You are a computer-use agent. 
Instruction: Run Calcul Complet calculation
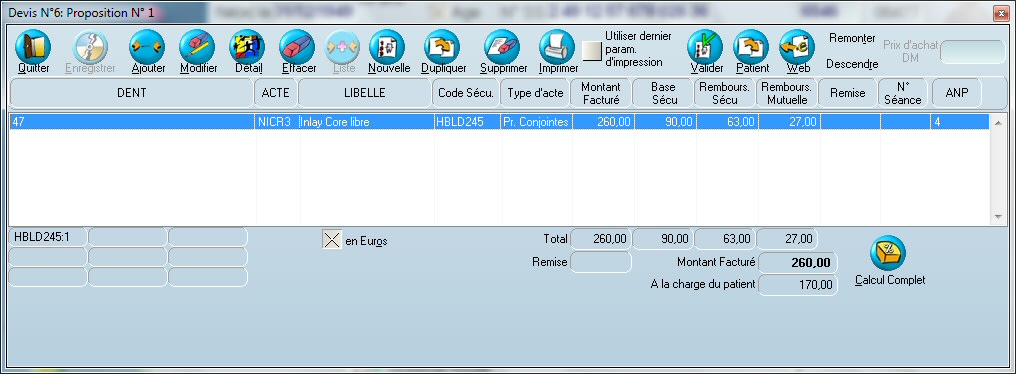[x=888, y=253]
